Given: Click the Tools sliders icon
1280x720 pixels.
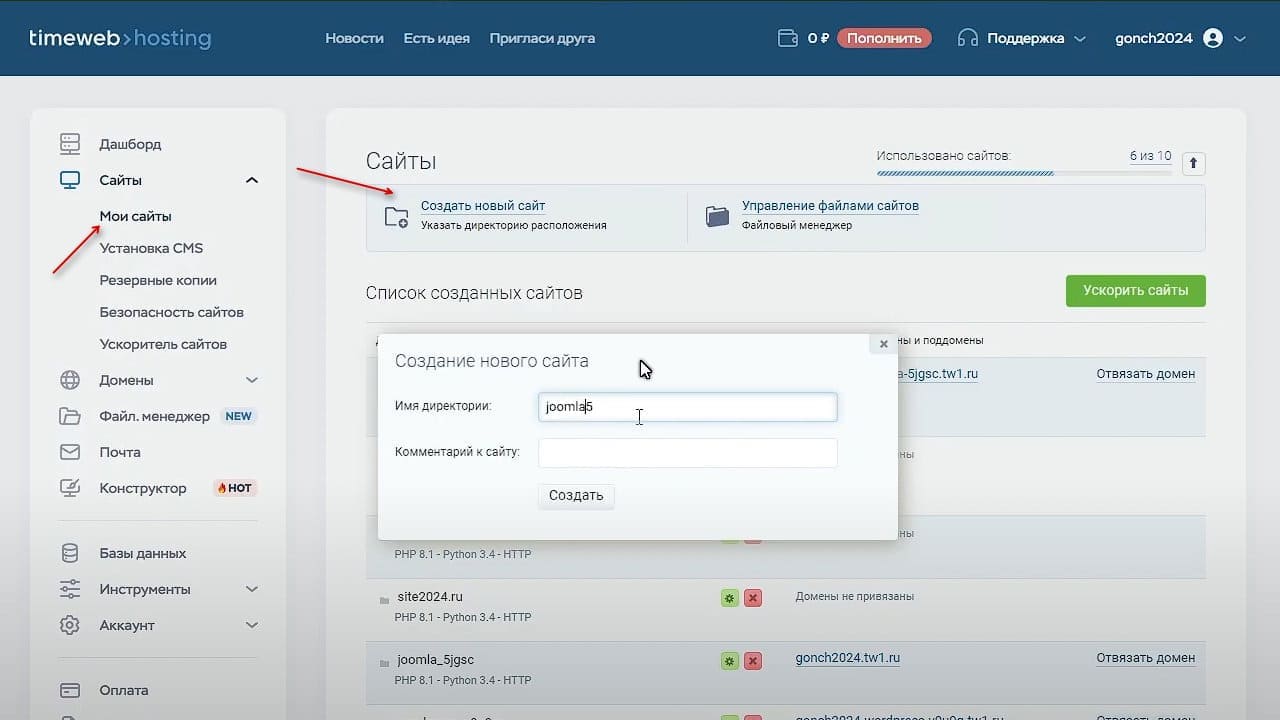Looking at the screenshot, I should [x=70, y=589].
